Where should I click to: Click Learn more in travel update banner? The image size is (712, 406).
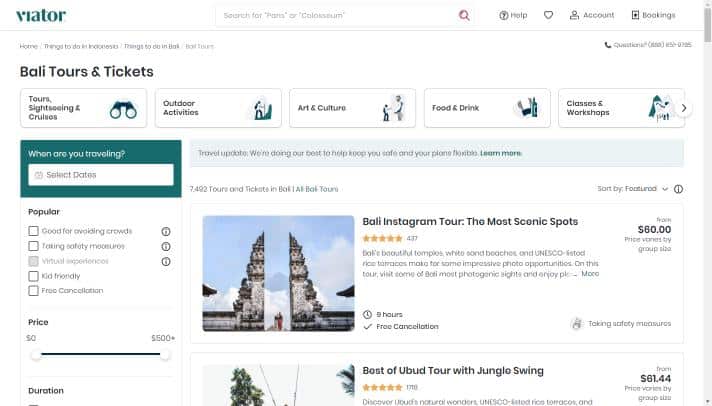[x=501, y=153]
